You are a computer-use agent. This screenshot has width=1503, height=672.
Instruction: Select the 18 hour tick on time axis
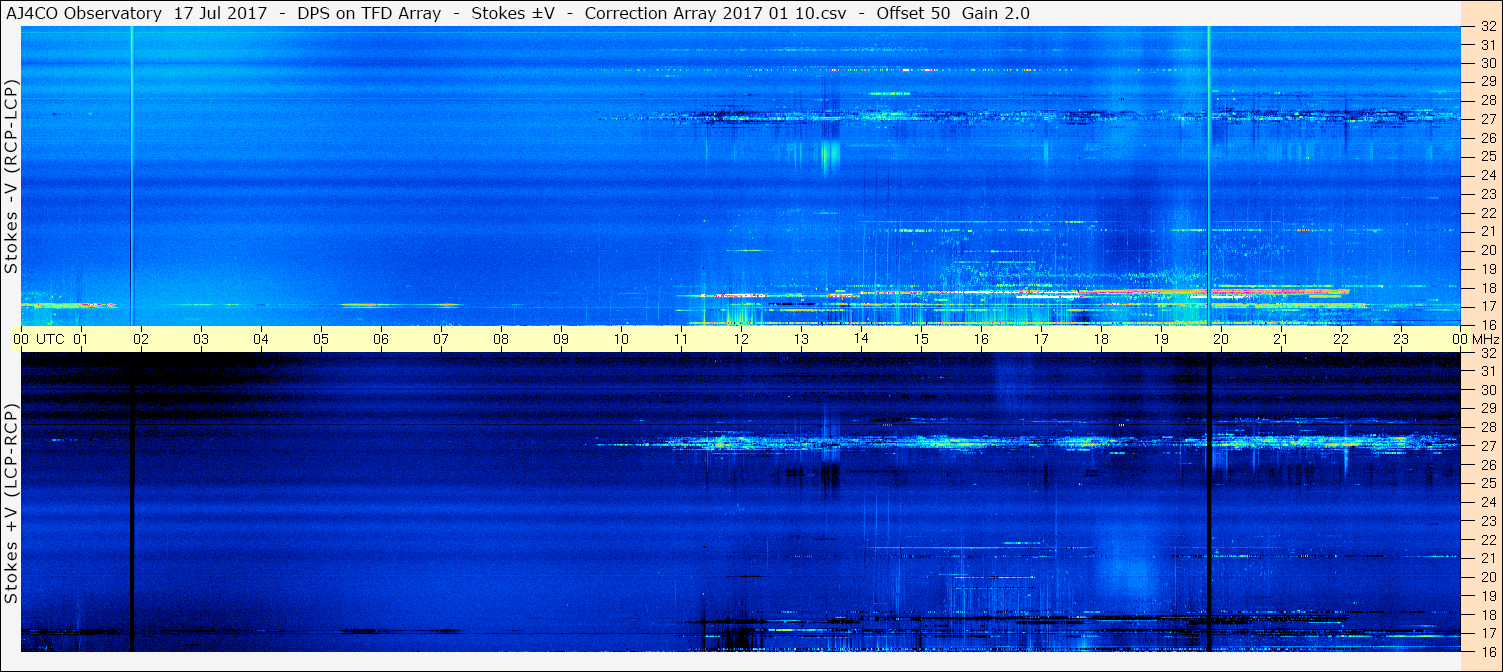(1101, 339)
